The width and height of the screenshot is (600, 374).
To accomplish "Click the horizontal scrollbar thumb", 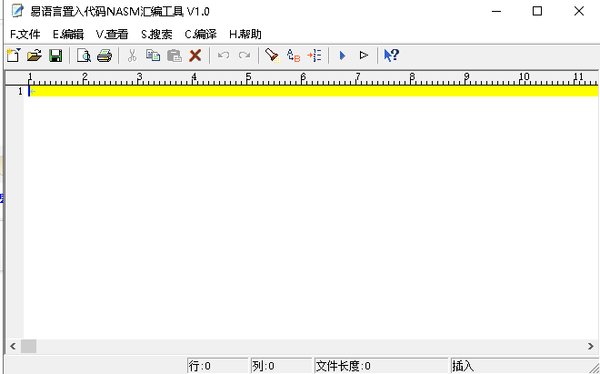I will [x=28, y=346].
